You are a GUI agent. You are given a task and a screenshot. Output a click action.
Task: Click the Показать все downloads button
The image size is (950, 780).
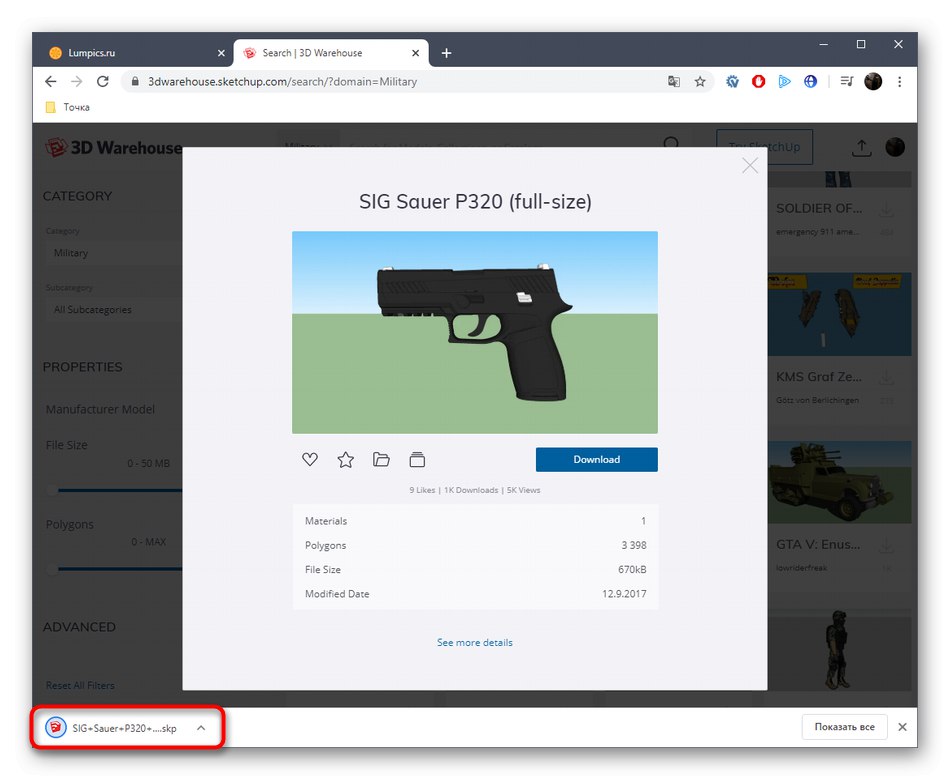tap(844, 727)
